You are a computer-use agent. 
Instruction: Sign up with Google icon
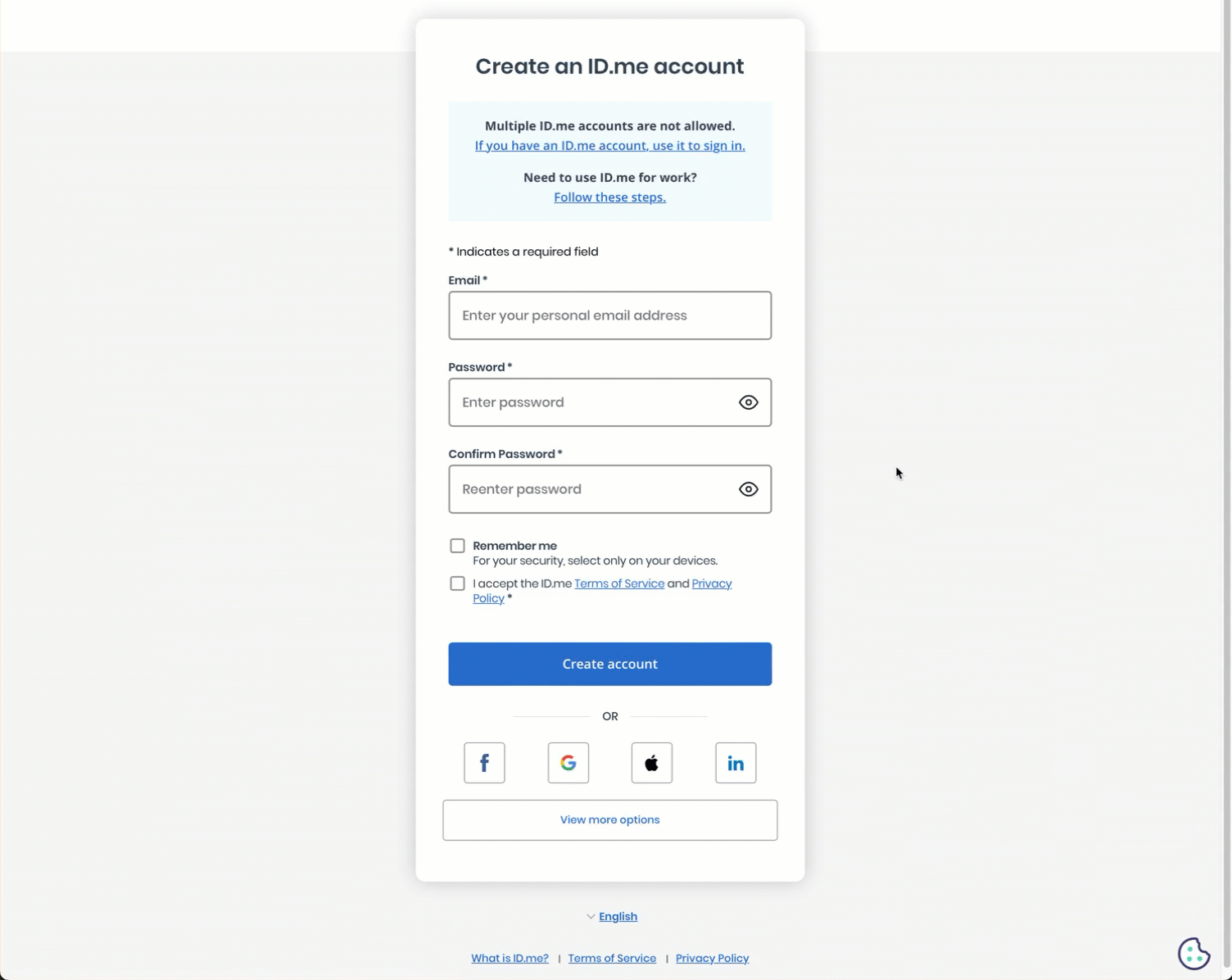pyautogui.click(x=568, y=763)
